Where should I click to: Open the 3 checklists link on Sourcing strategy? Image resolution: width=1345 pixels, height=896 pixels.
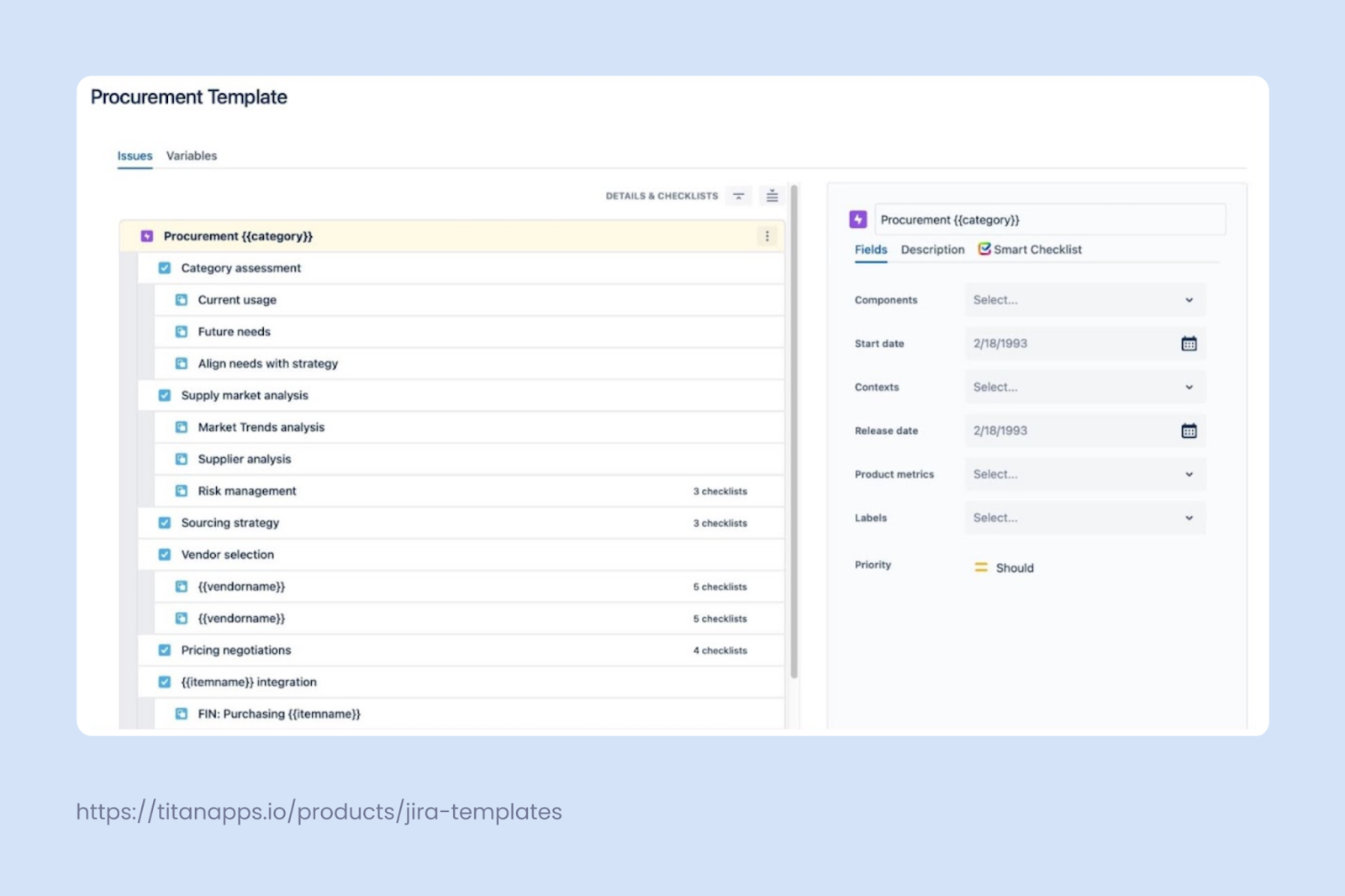tap(720, 524)
